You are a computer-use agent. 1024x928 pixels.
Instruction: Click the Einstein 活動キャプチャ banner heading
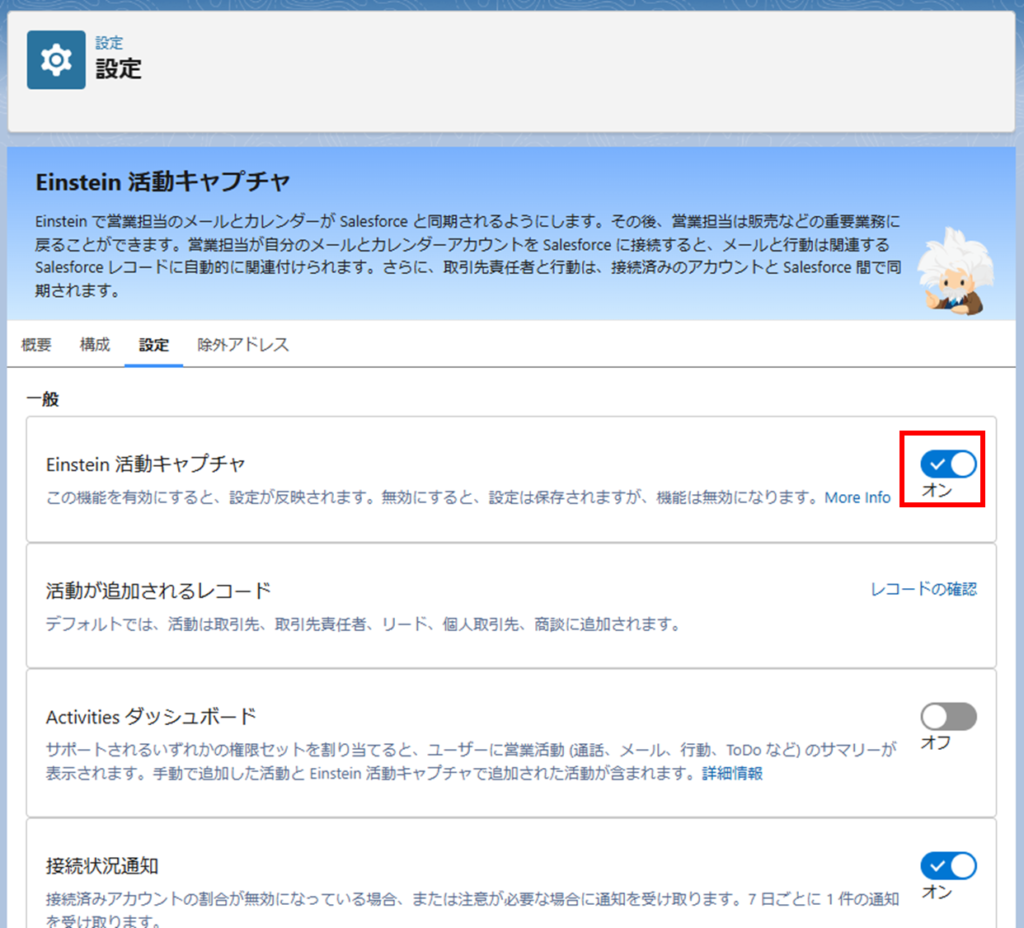tap(163, 182)
